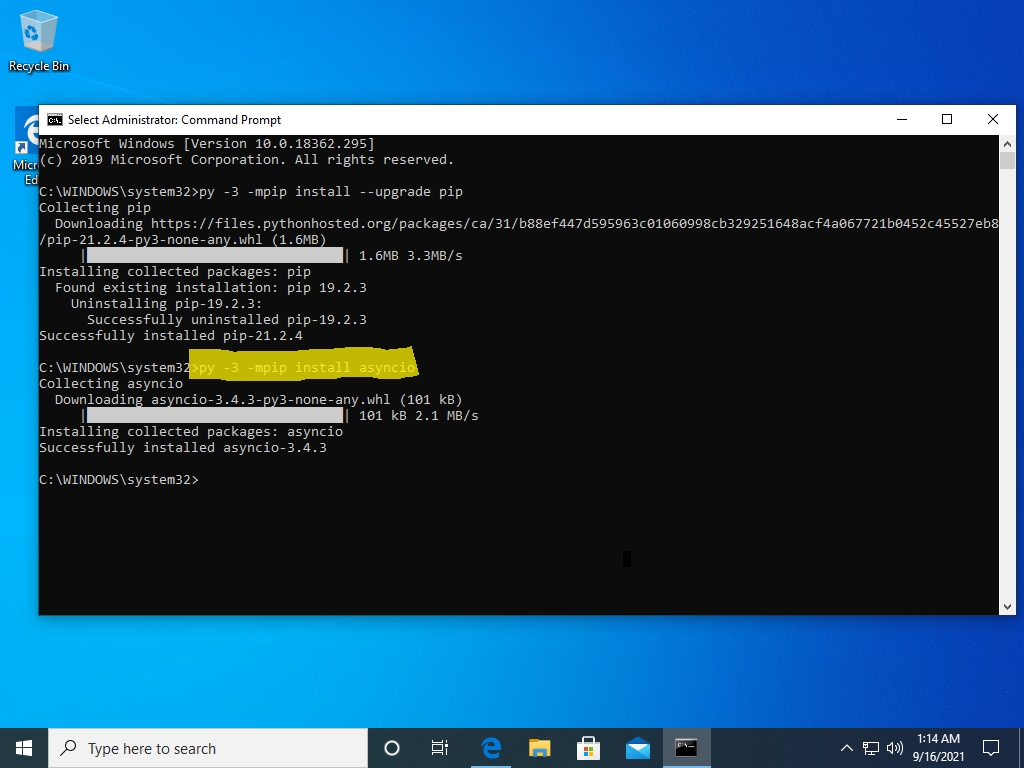Click the 'Collecting pip' output line
This screenshot has width=1024, height=768.
(x=95, y=208)
